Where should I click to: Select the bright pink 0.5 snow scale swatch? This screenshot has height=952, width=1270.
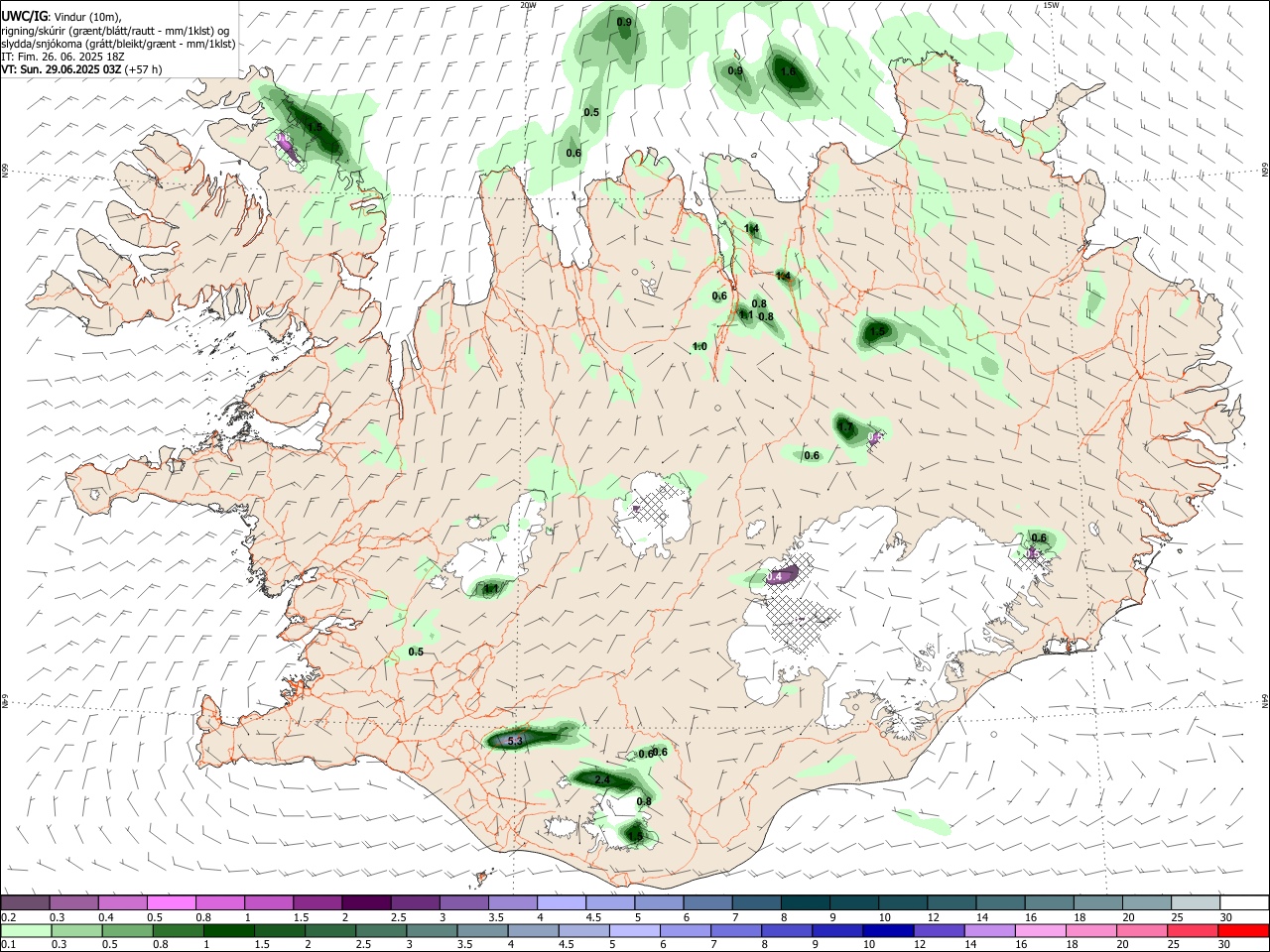[171, 902]
